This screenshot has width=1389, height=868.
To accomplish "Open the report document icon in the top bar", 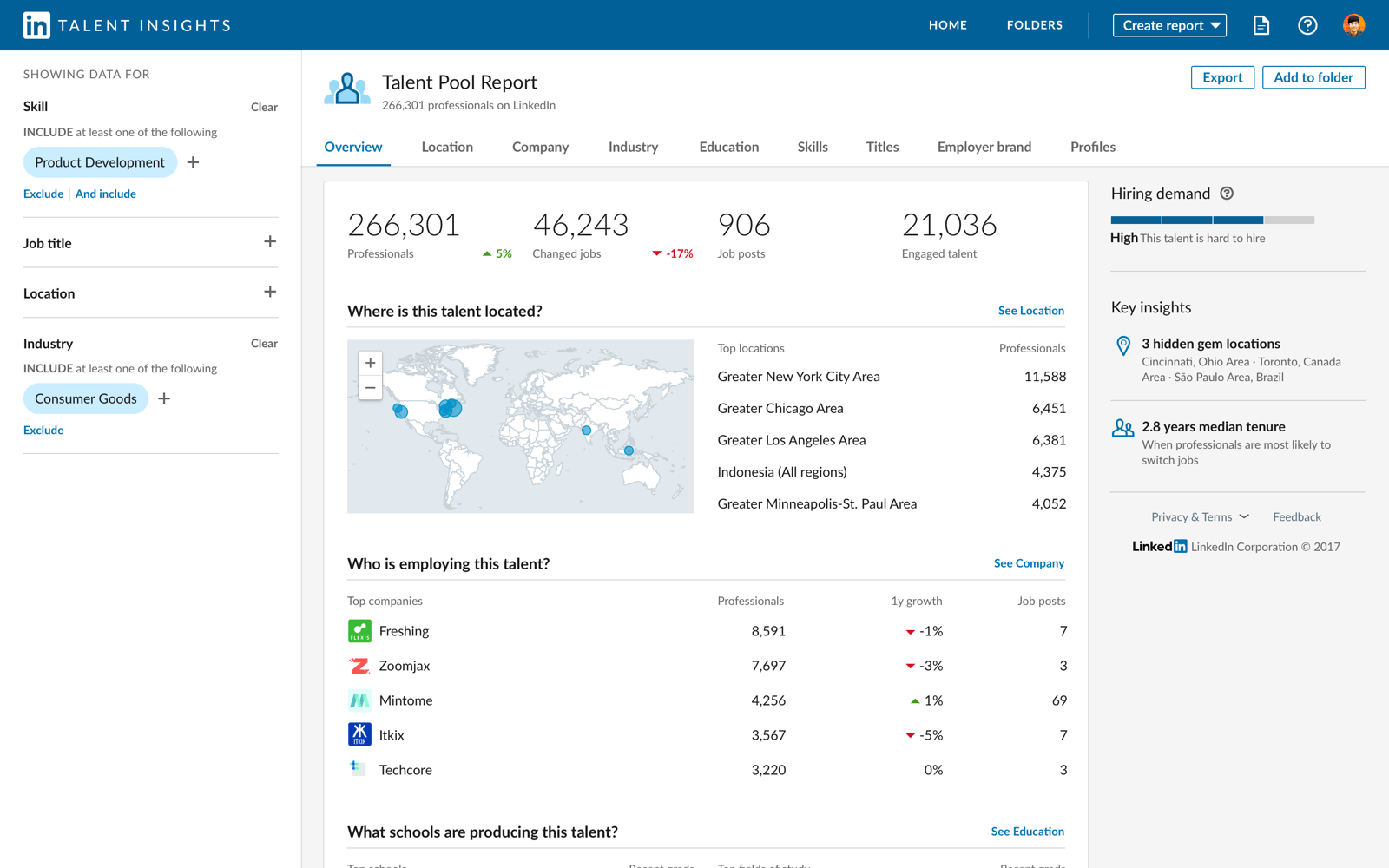I will point(1261,25).
